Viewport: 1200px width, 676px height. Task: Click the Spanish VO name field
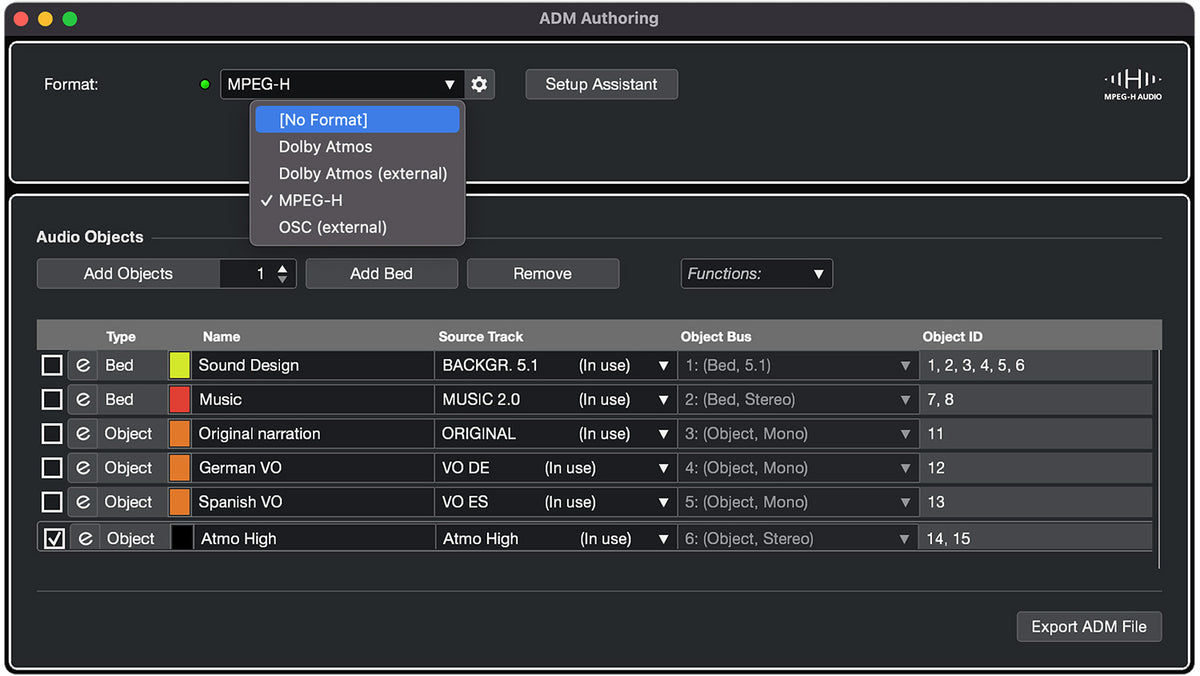[x=313, y=502]
